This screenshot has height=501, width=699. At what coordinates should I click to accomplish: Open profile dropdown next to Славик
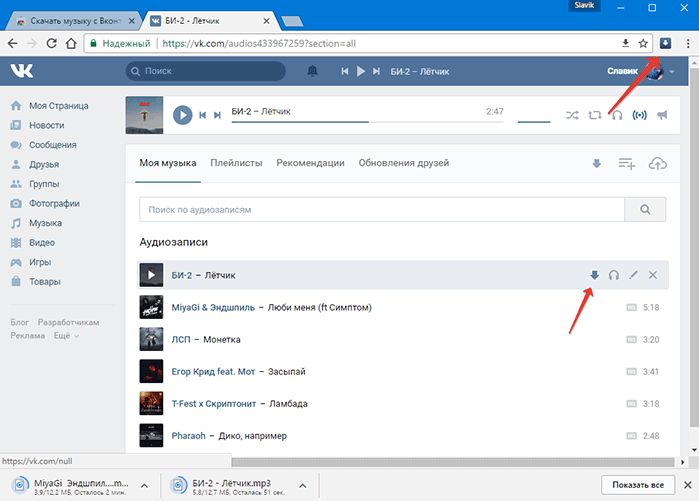(672, 71)
